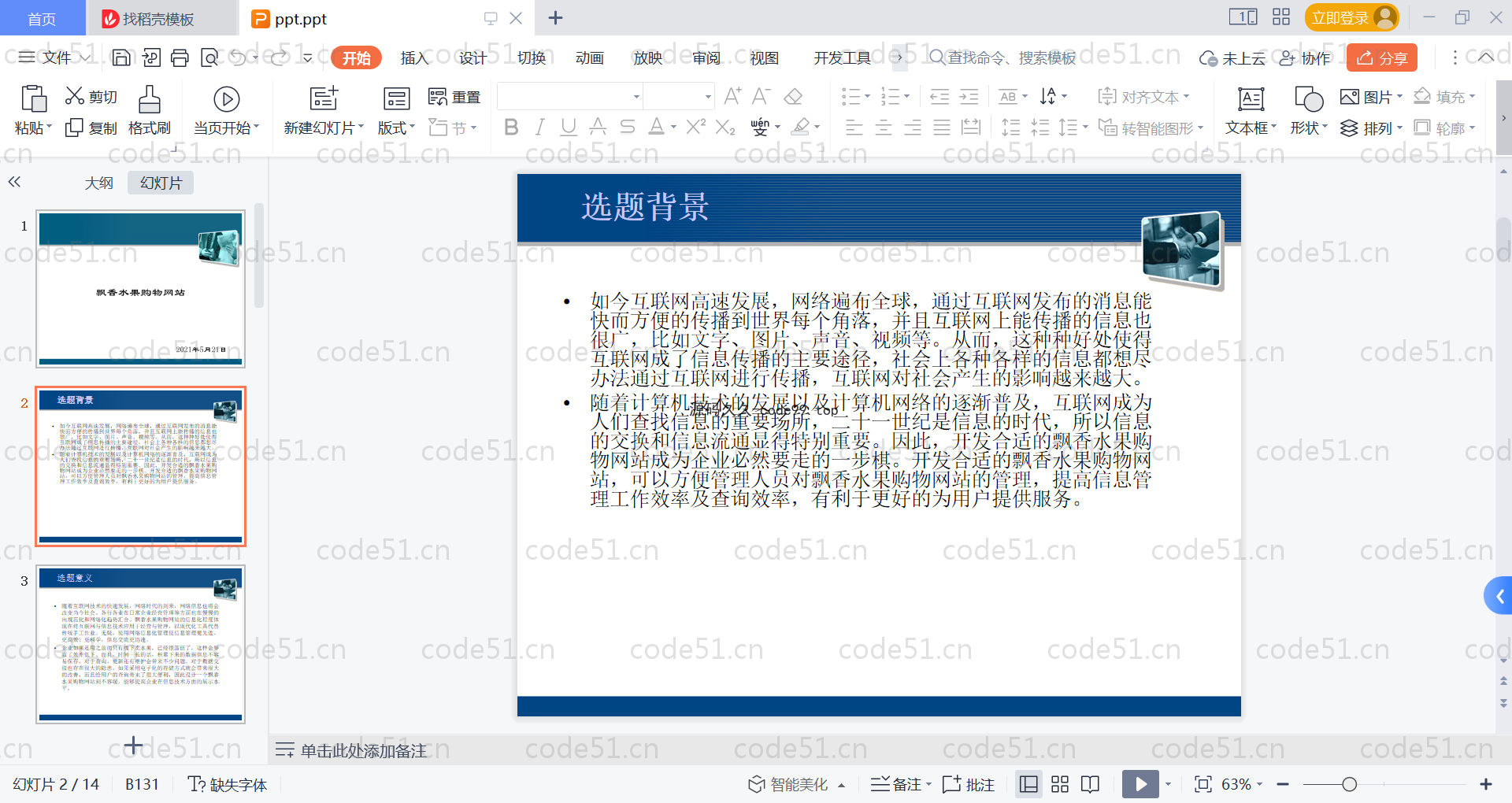Select slide 3 thumbnail 选题意义
This screenshot has width=1512, height=803.
tap(140, 644)
